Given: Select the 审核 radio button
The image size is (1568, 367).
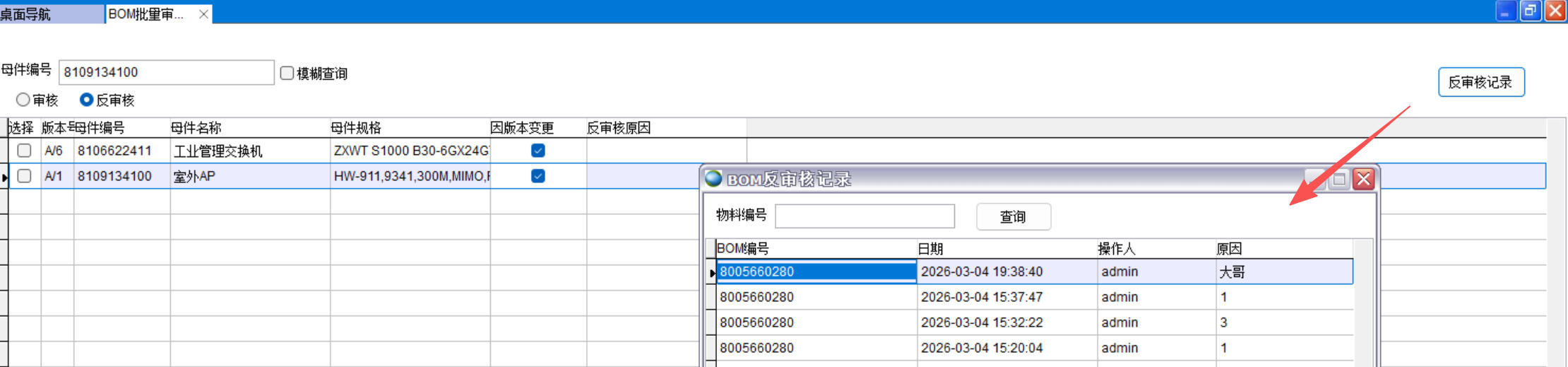Looking at the screenshot, I should click(23, 100).
